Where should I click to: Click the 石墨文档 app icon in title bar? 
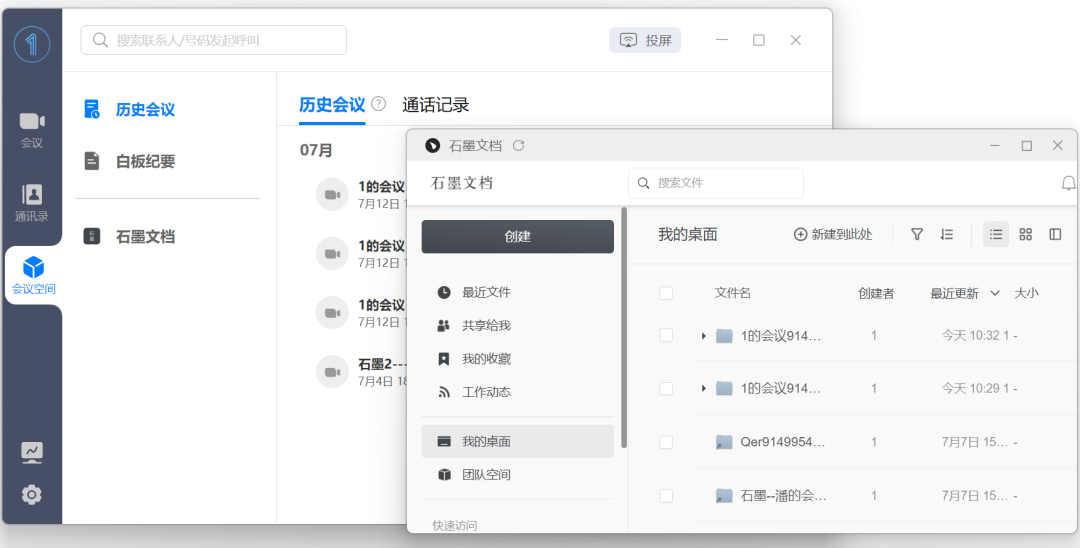pos(432,145)
